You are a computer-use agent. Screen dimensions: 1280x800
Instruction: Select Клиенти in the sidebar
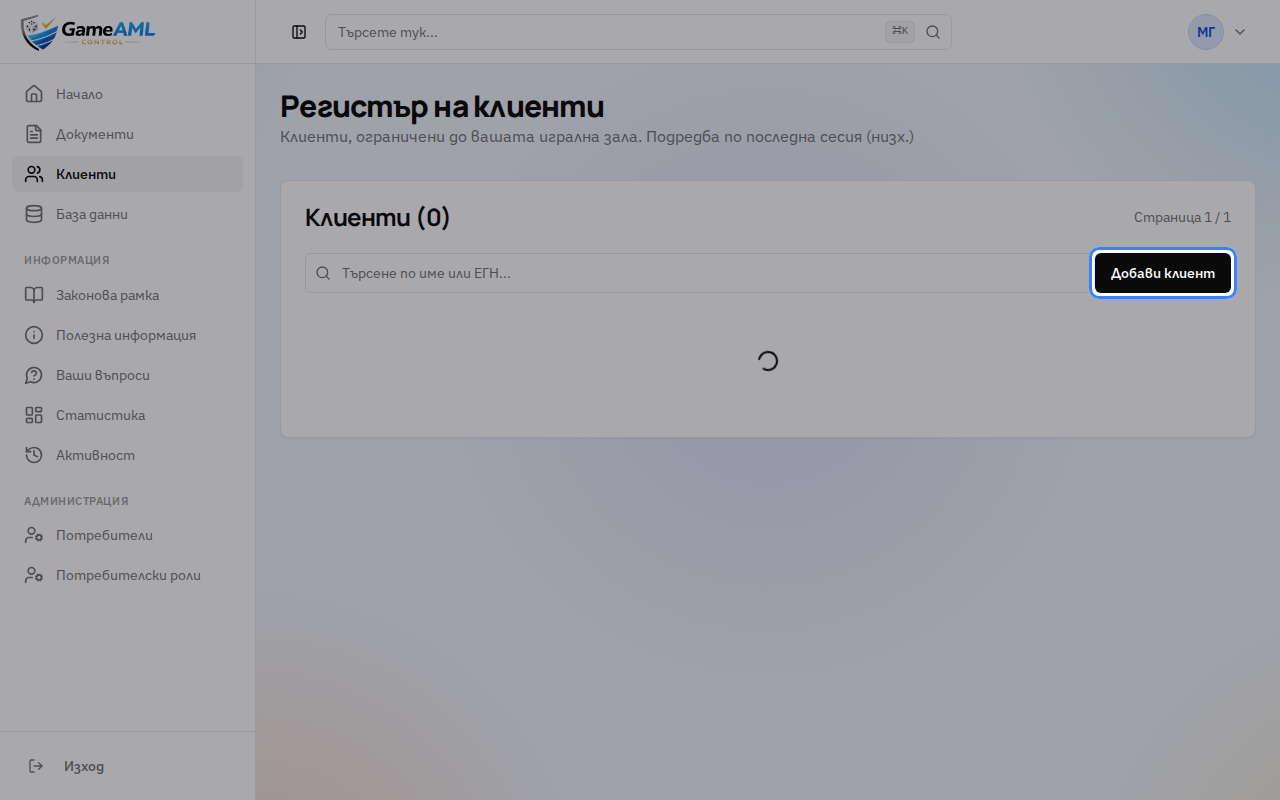pyautogui.click(x=127, y=174)
